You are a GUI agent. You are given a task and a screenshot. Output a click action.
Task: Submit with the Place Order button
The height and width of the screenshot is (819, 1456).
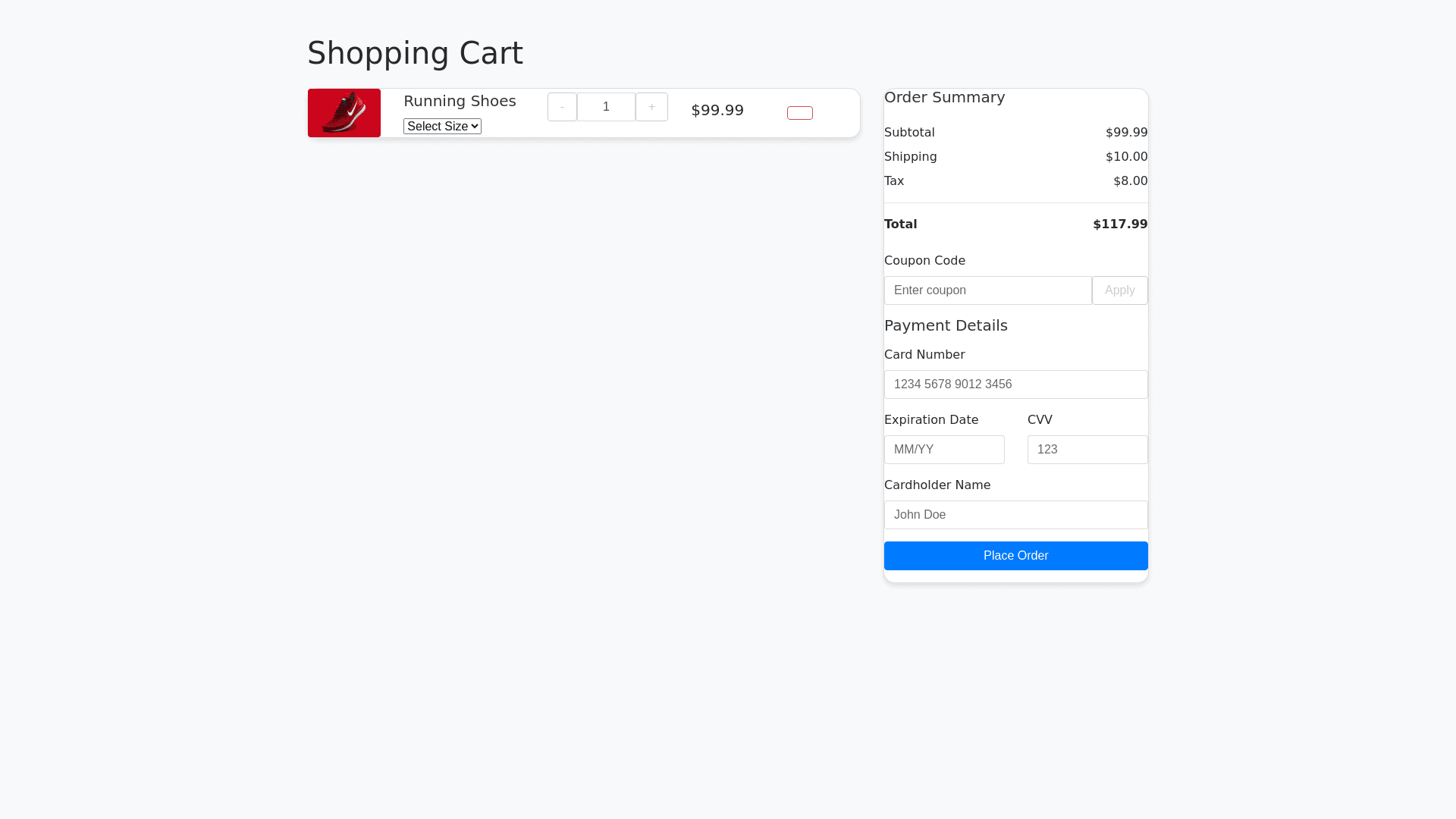point(1015,556)
